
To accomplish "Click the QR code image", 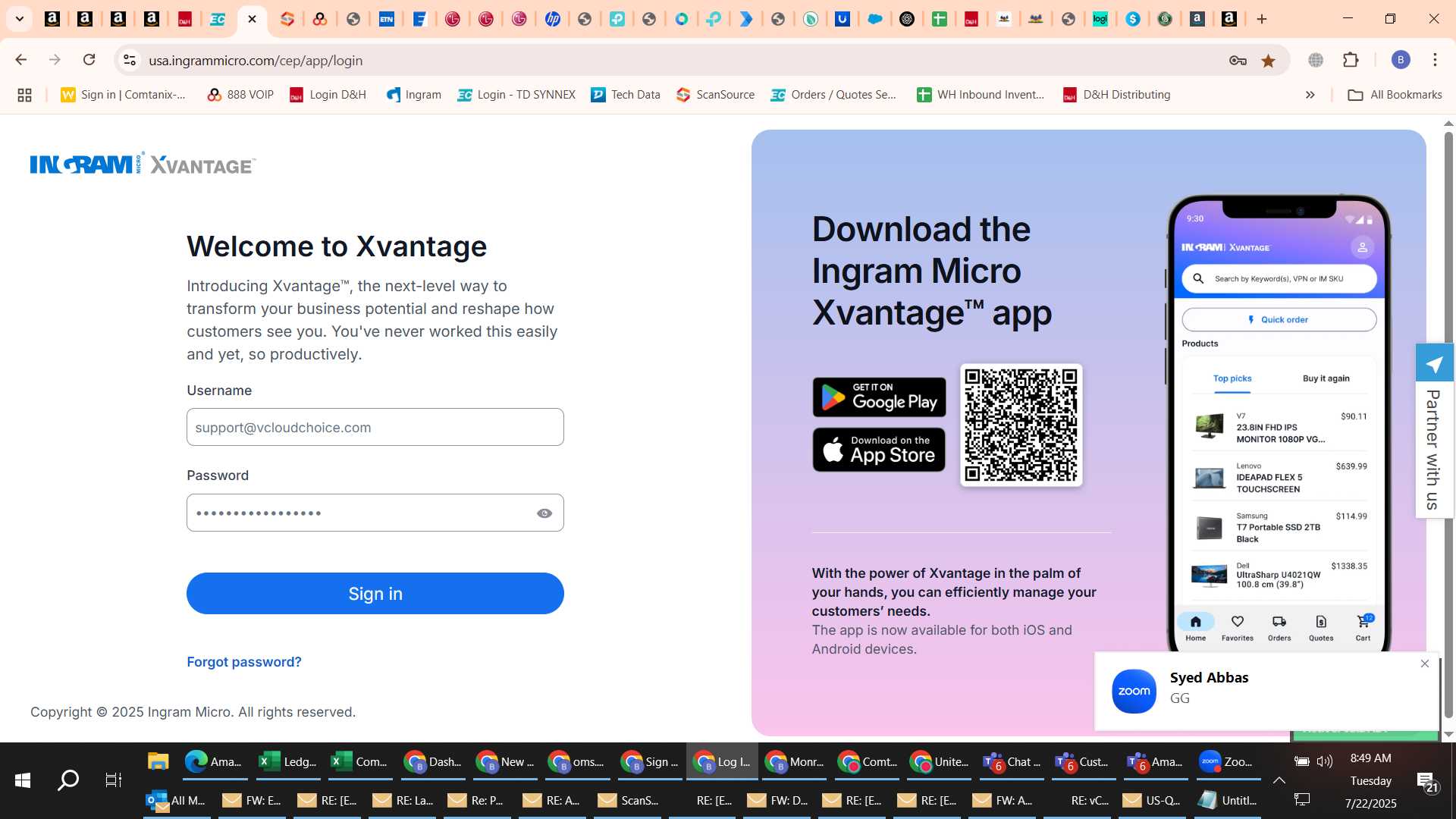I will click(1021, 425).
